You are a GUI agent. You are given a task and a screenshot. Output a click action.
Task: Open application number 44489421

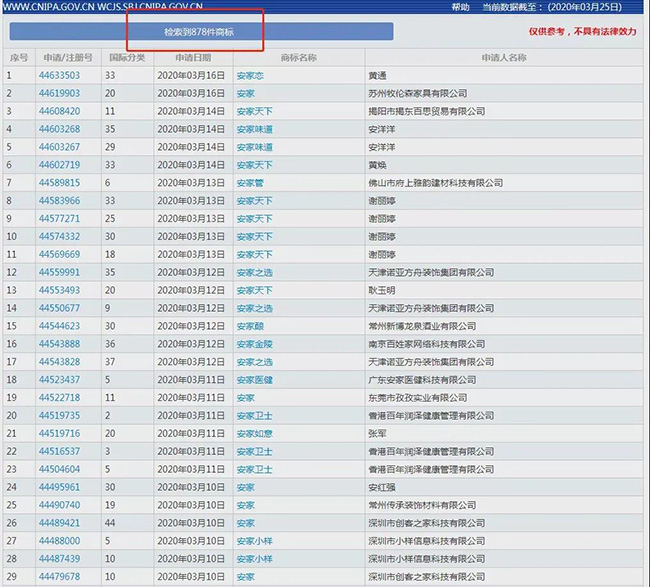tap(59, 524)
